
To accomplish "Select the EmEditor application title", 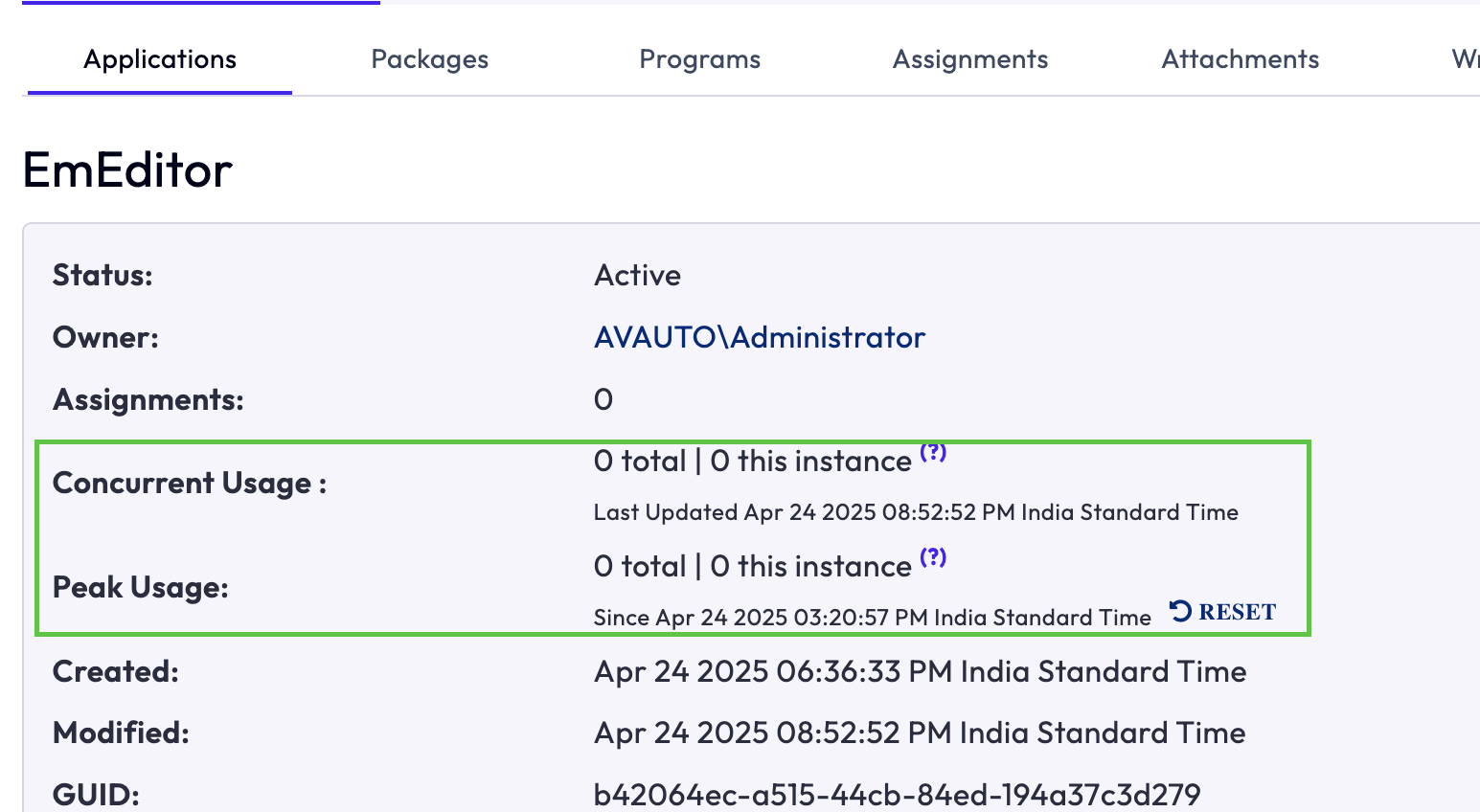I will (x=127, y=170).
